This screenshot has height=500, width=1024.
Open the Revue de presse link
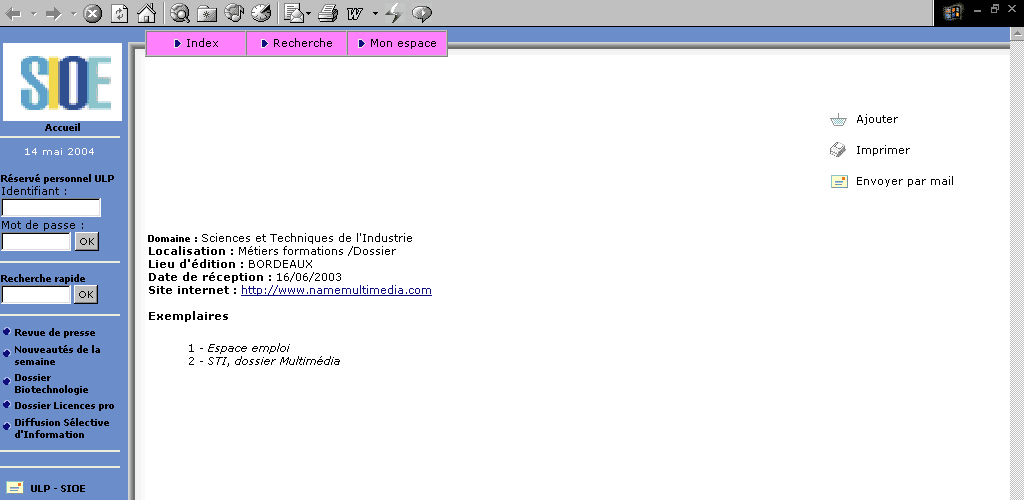(55, 333)
